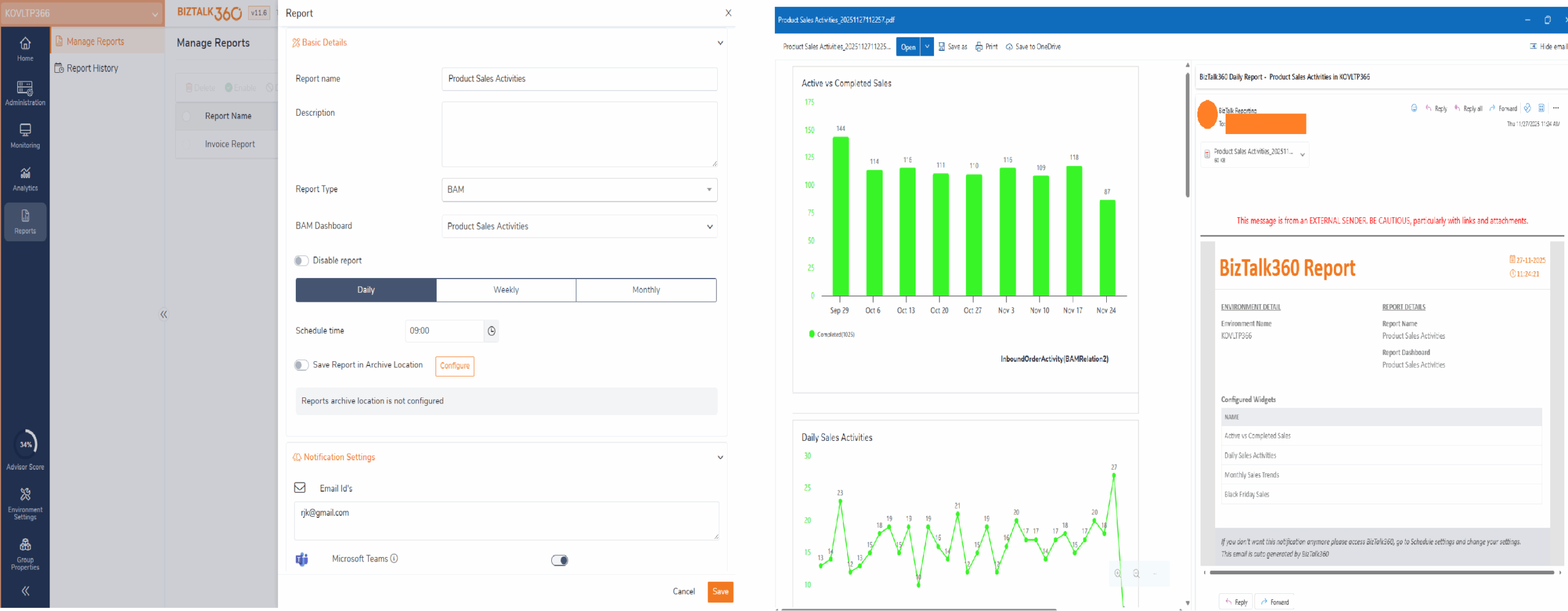Screen dimensions: 1568x611
Task: Open Group Properties in sidebar
Action: [x=25, y=553]
